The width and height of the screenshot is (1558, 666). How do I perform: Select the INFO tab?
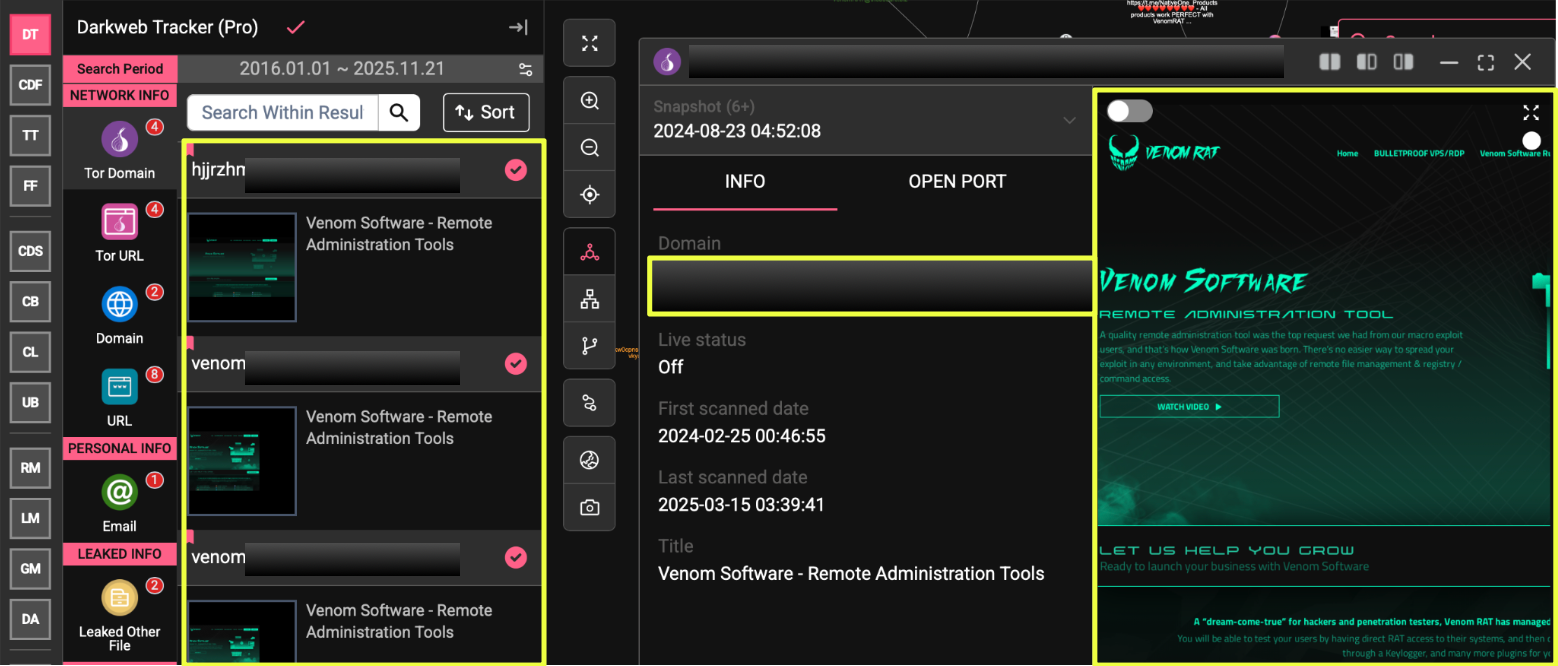coord(745,182)
